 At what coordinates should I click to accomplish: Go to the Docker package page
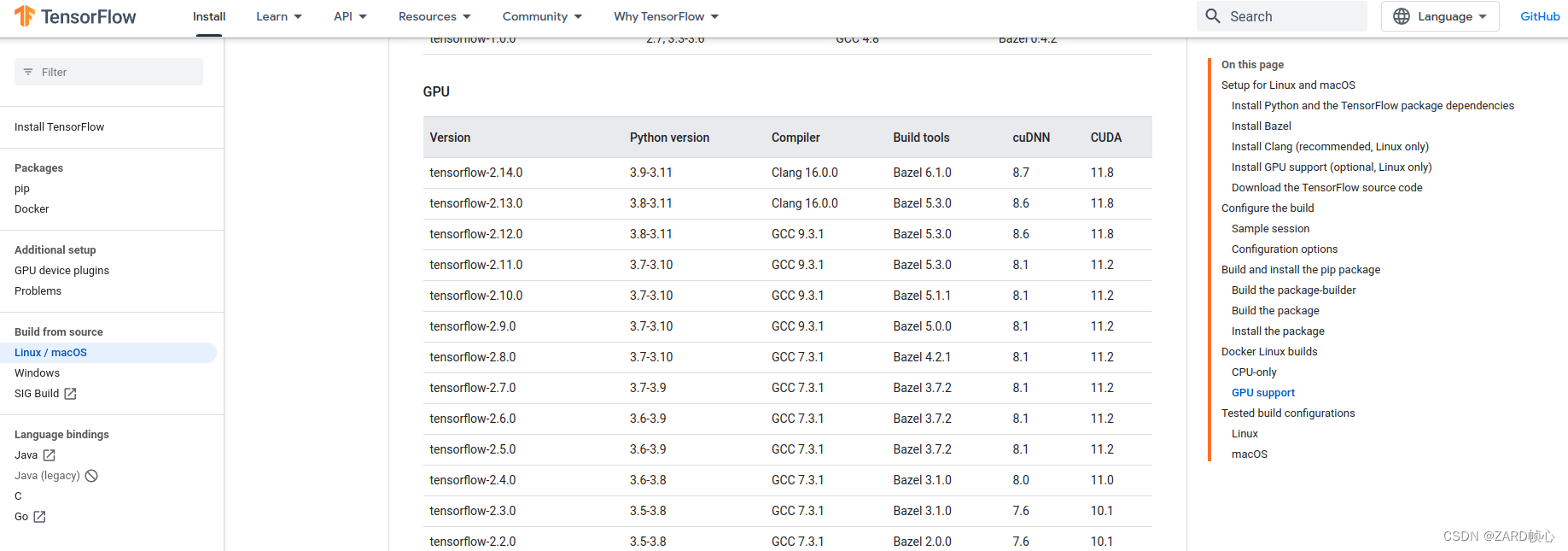32,209
